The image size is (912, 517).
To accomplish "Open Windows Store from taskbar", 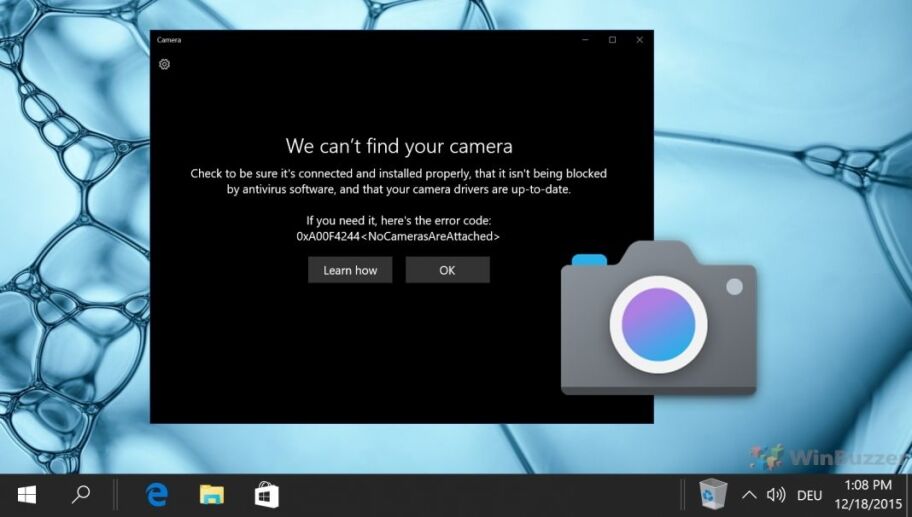I will tap(266, 495).
